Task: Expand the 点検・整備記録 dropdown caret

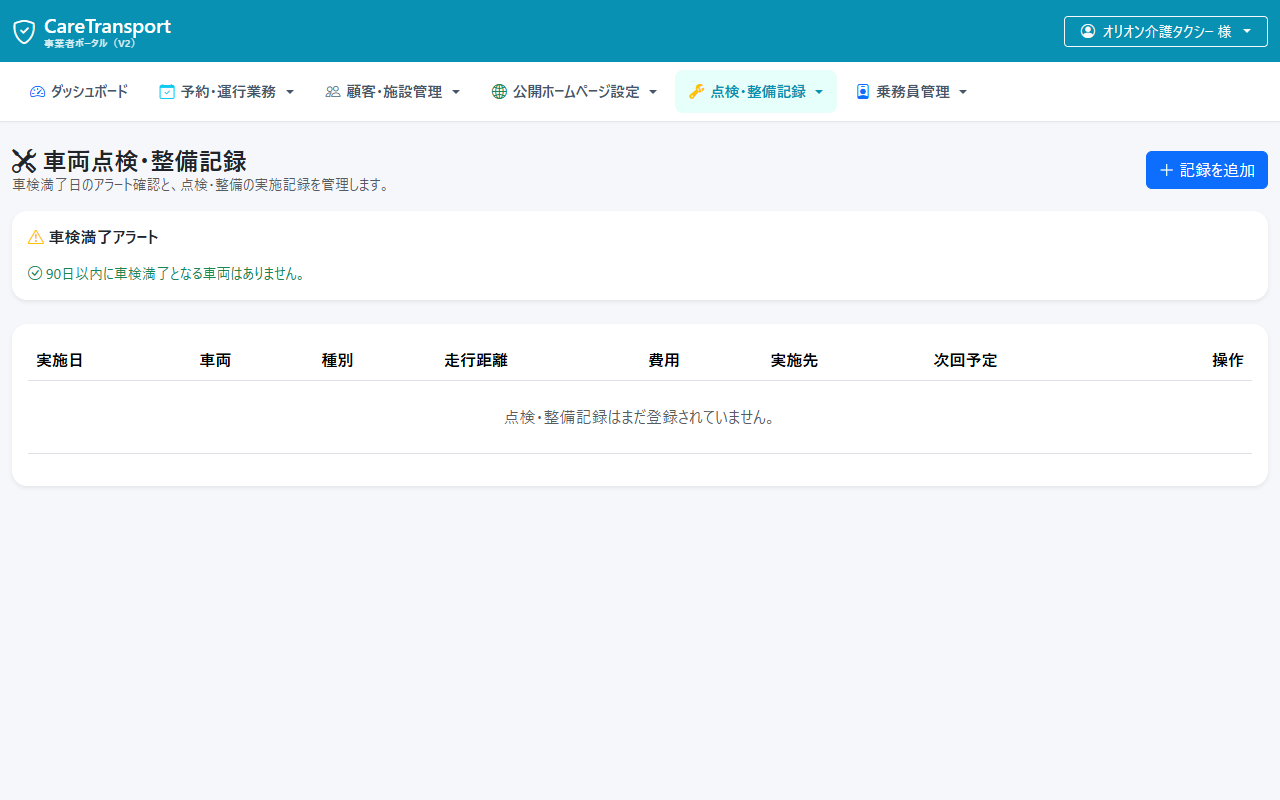Action: point(819,92)
